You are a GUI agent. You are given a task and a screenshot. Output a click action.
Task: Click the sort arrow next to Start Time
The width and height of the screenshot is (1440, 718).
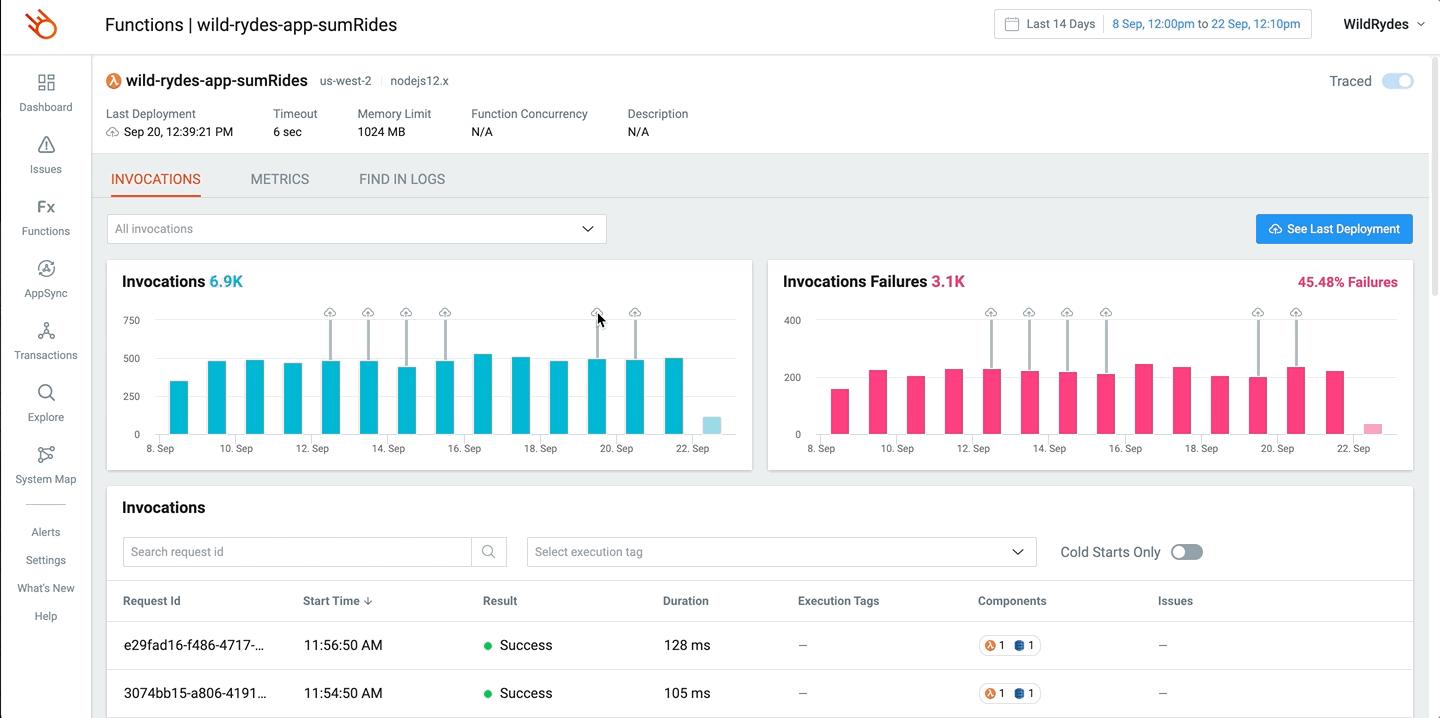point(368,601)
